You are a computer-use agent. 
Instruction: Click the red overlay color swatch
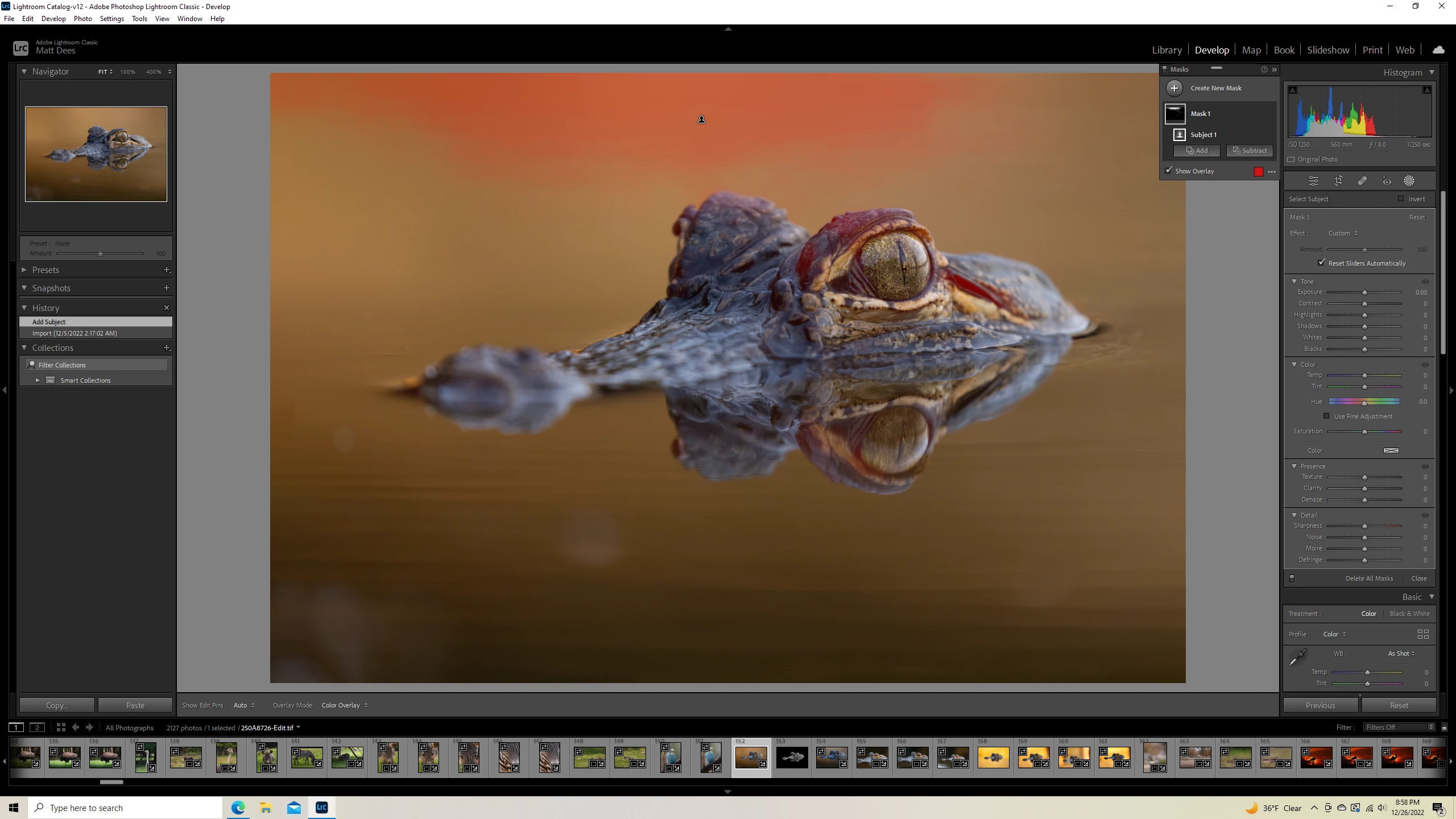(1258, 172)
